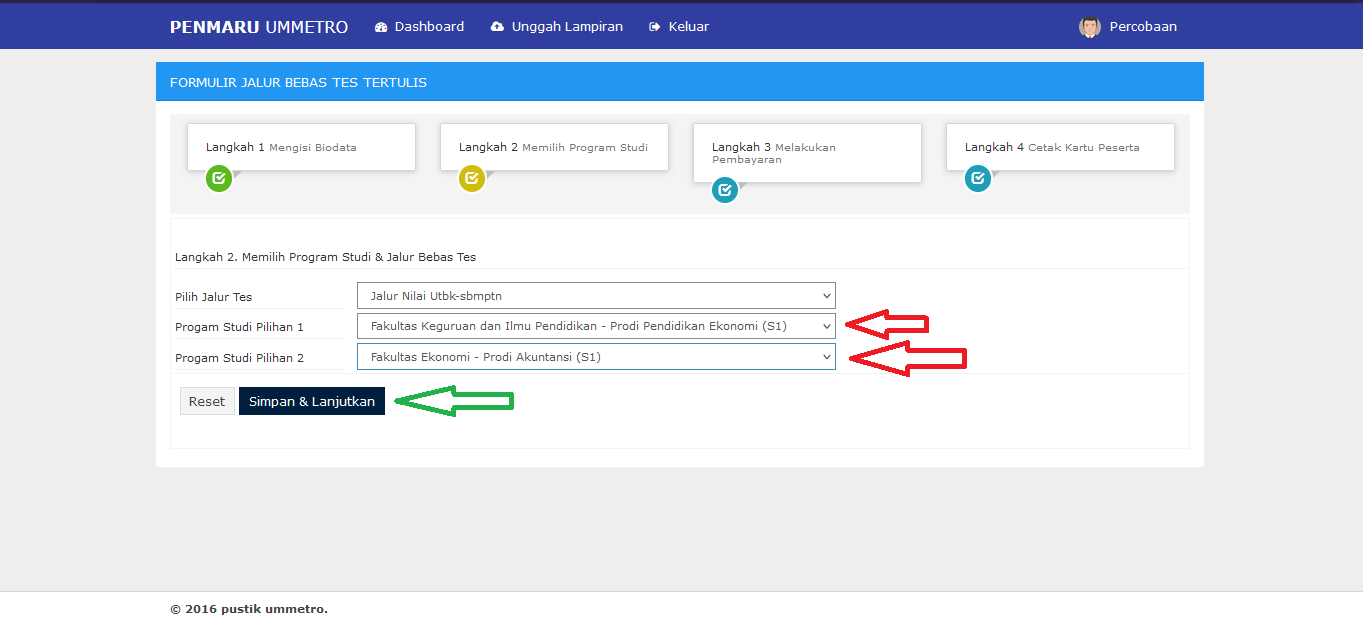Click the green Langkah 1 check icon
1363x617 pixels.
tap(219, 179)
